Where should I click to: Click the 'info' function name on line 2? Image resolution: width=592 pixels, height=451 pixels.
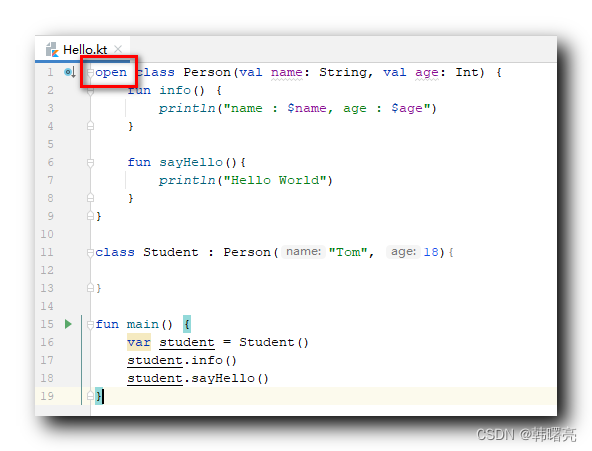coord(175,90)
